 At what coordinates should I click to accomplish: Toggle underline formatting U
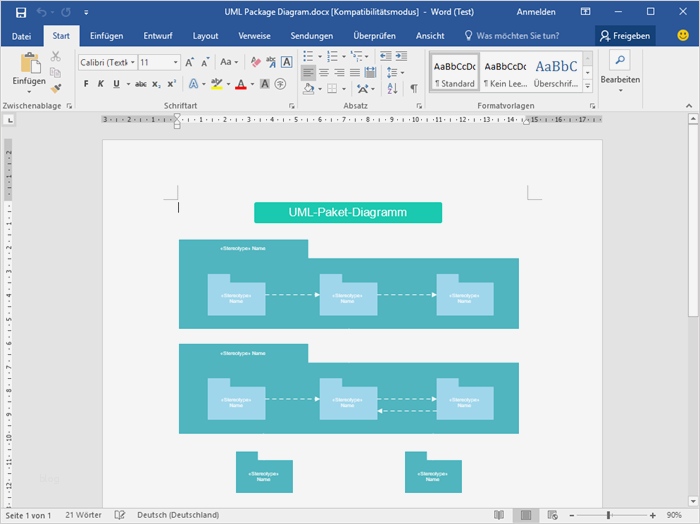click(117, 84)
